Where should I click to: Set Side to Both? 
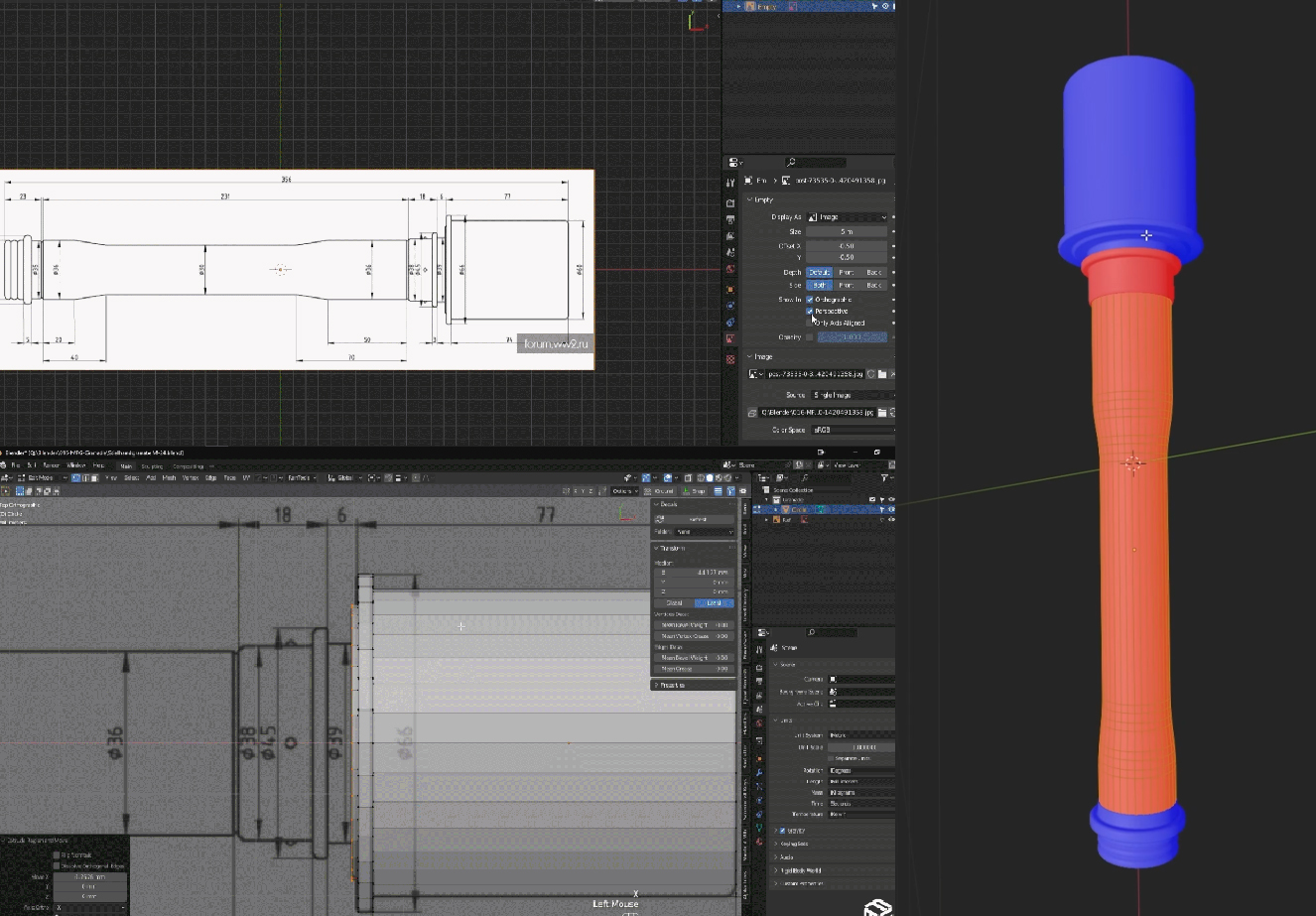pyautogui.click(x=819, y=285)
